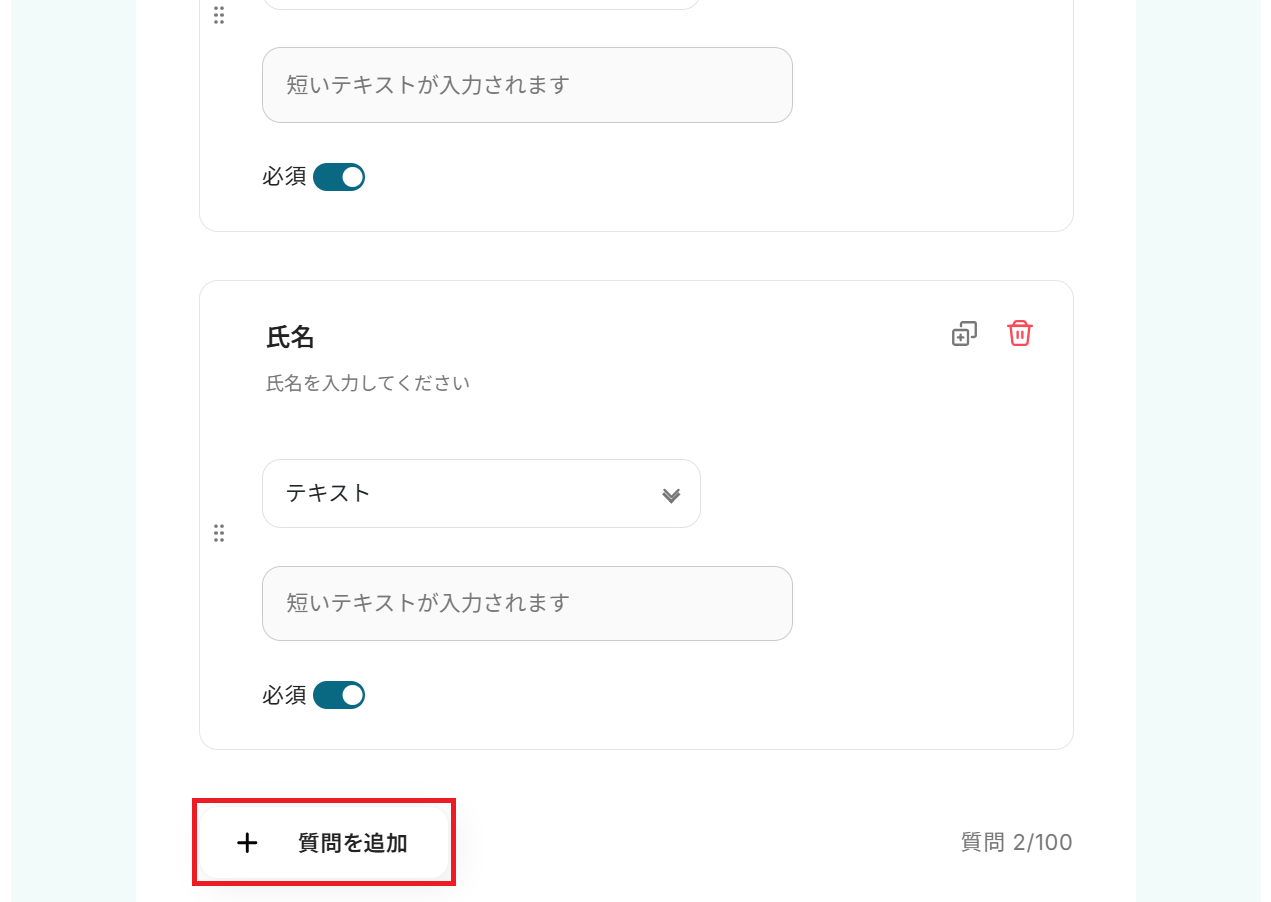Edit the description 氏名を入力してください
This screenshot has width=1271, height=902.
click(x=368, y=383)
